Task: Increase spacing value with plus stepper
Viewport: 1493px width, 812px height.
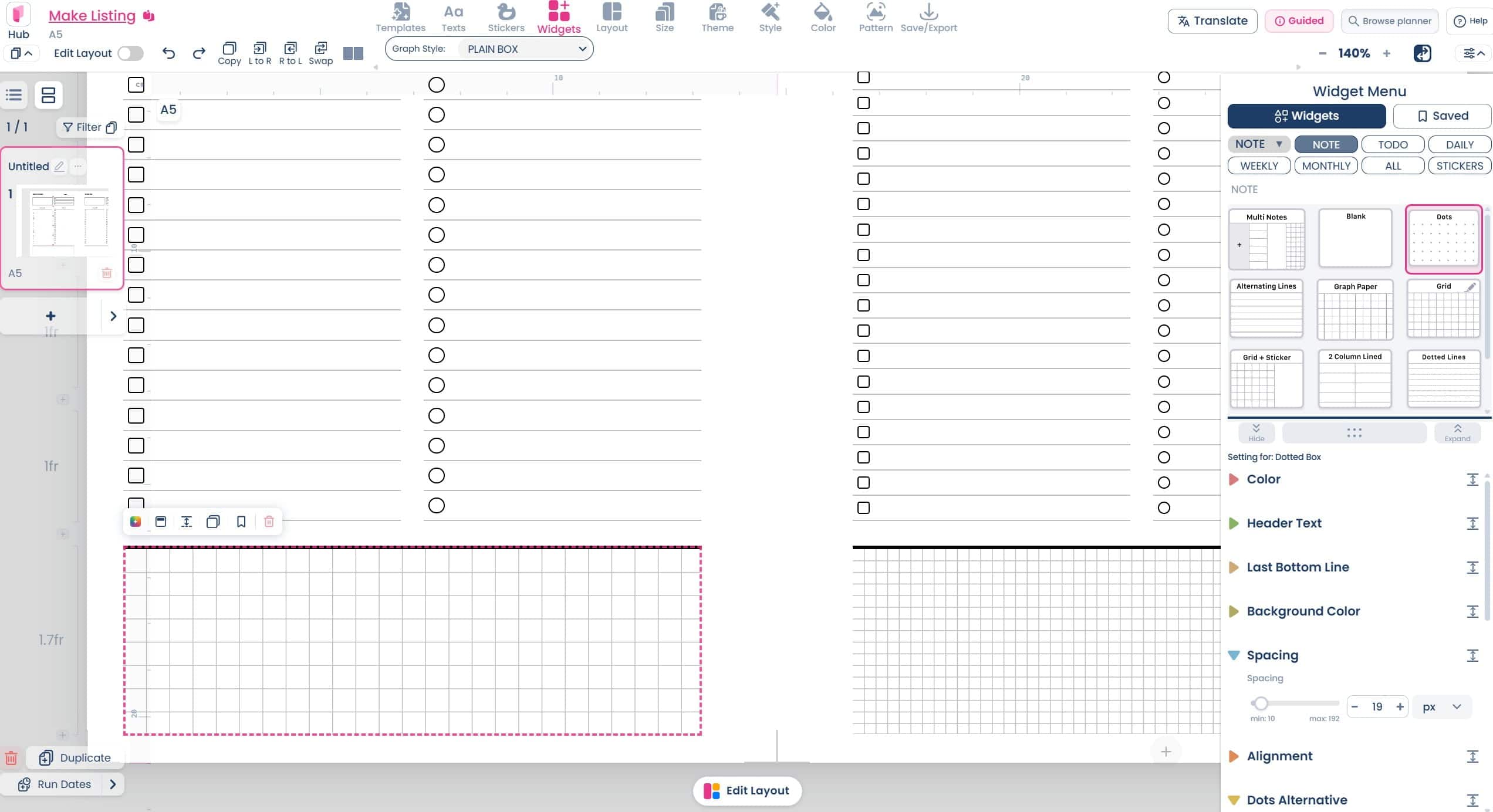Action: click(1400, 707)
